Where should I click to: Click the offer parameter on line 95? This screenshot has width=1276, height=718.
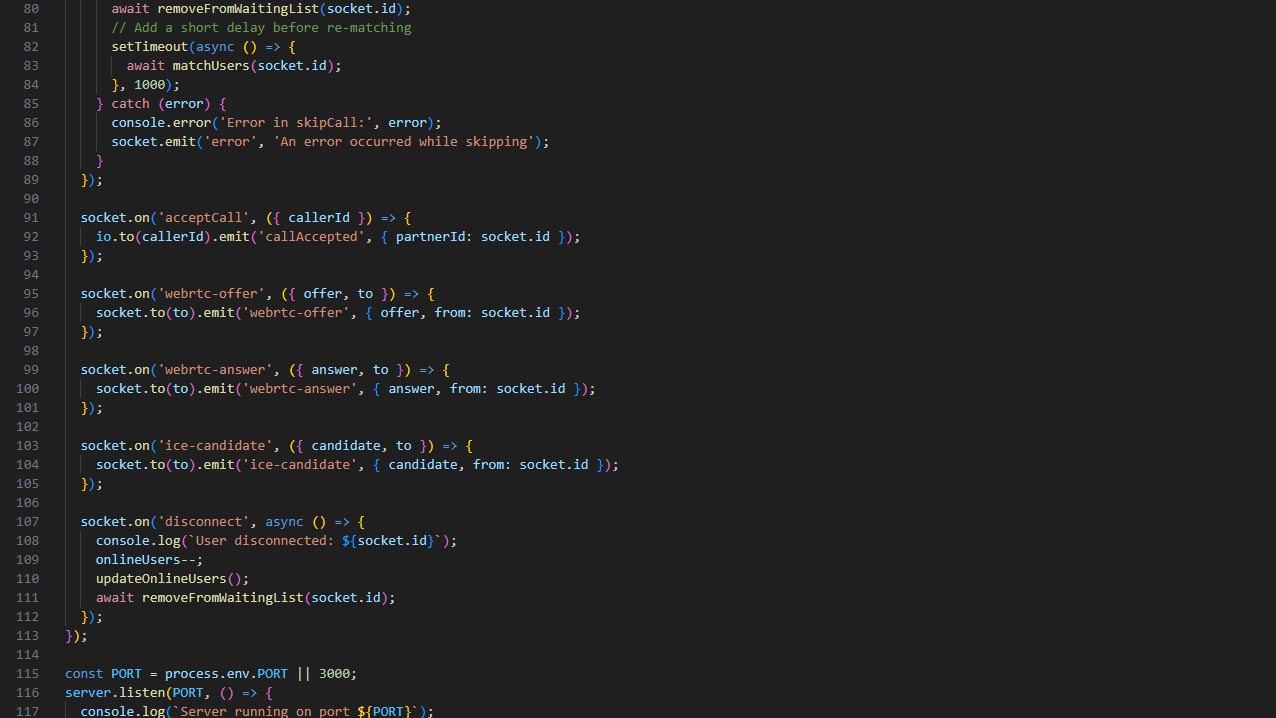click(323, 293)
